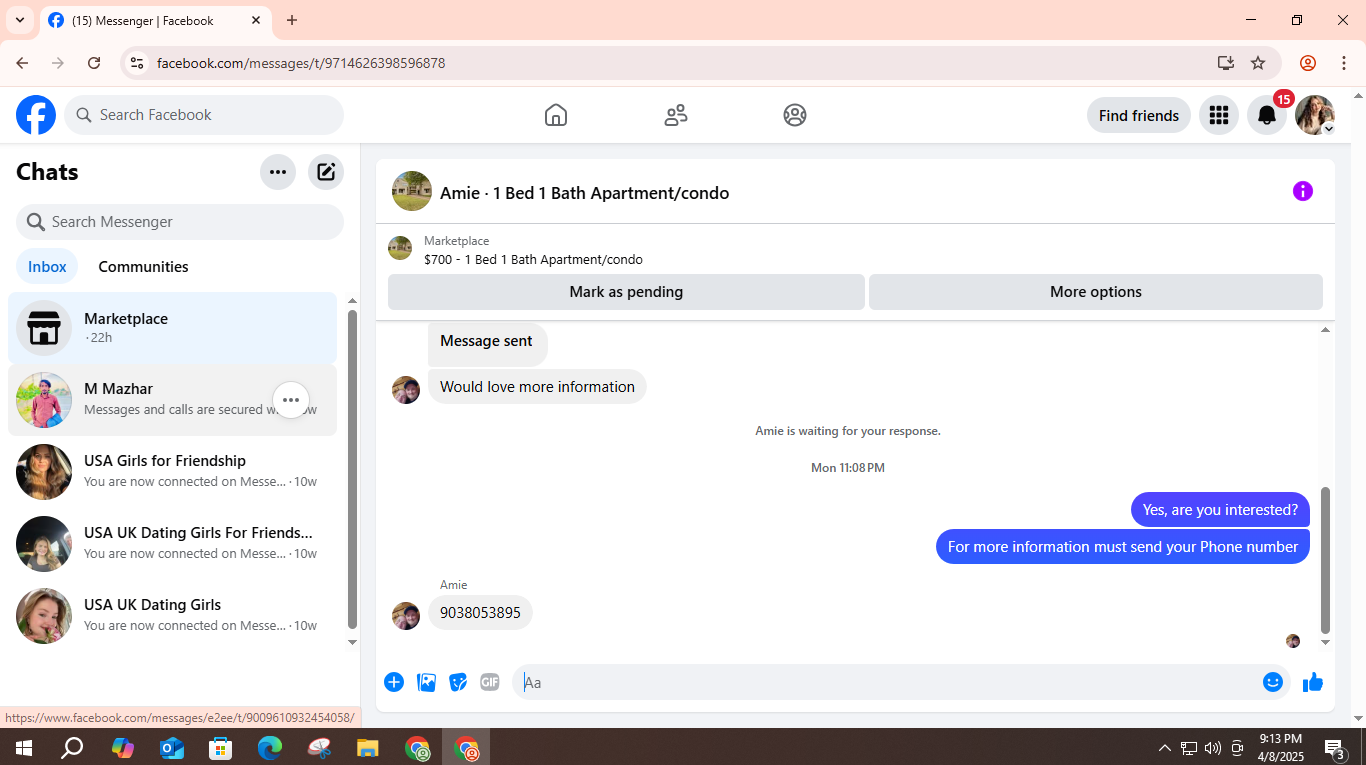Open the tab search dropdown arrow
This screenshot has height=765, width=1366.
pyautogui.click(x=19, y=20)
